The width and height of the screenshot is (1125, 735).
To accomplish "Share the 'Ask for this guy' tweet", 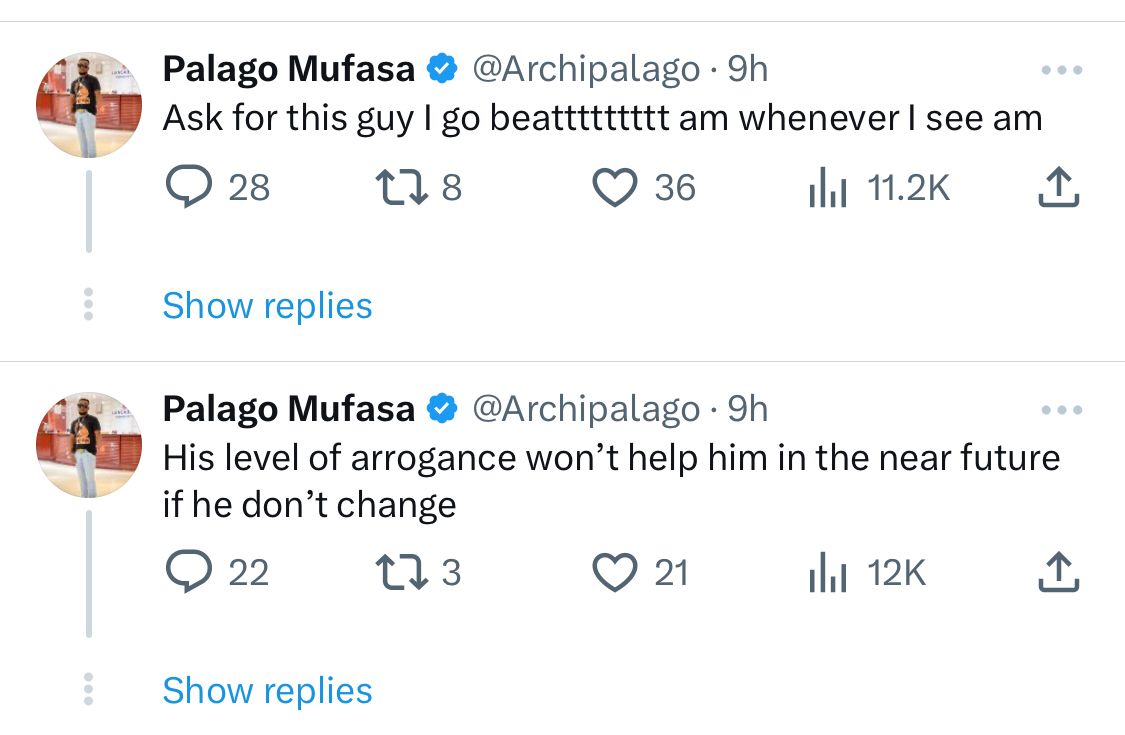I will (1058, 187).
